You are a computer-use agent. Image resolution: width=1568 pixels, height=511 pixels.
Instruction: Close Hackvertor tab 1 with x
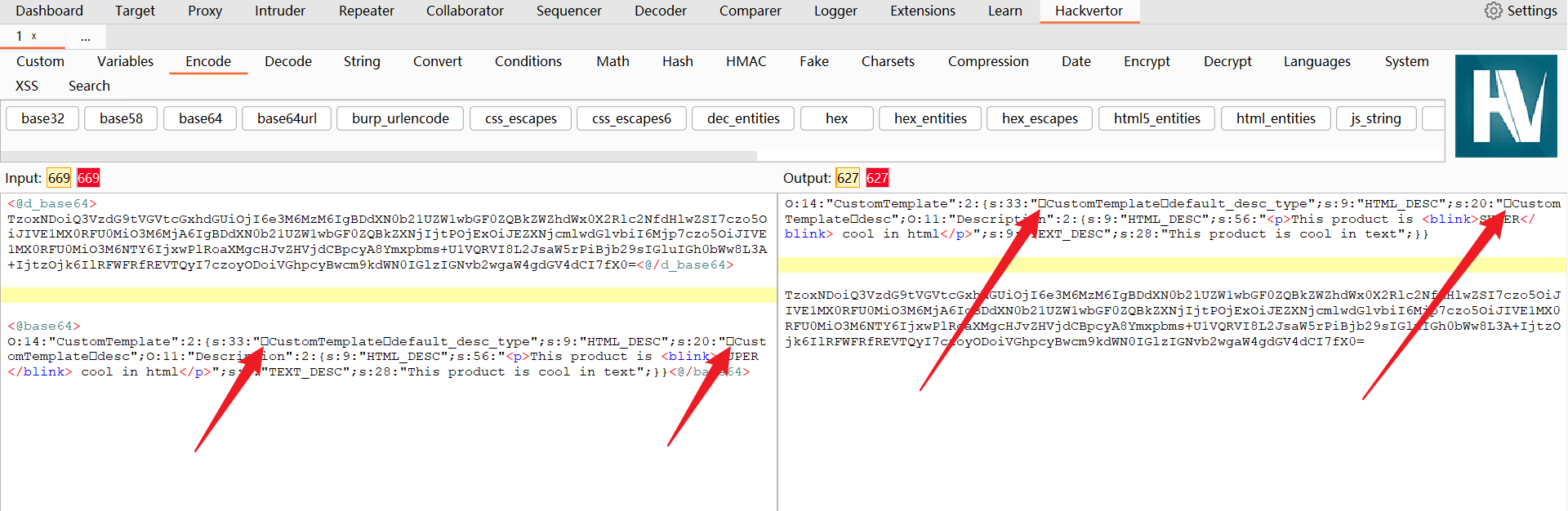point(34,36)
